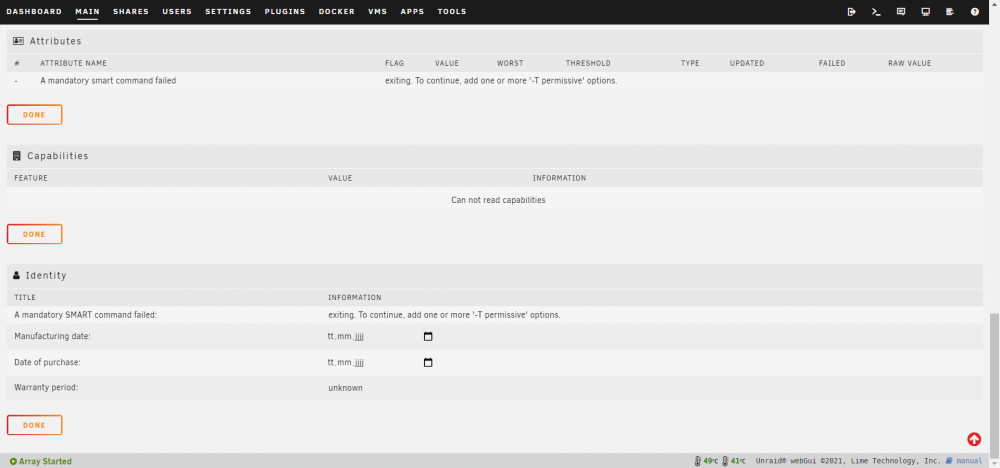This screenshot has width=1000, height=468.
Task: Click the Capabilities INFORMATION column header
Action: pyautogui.click(x=559, y=178)
